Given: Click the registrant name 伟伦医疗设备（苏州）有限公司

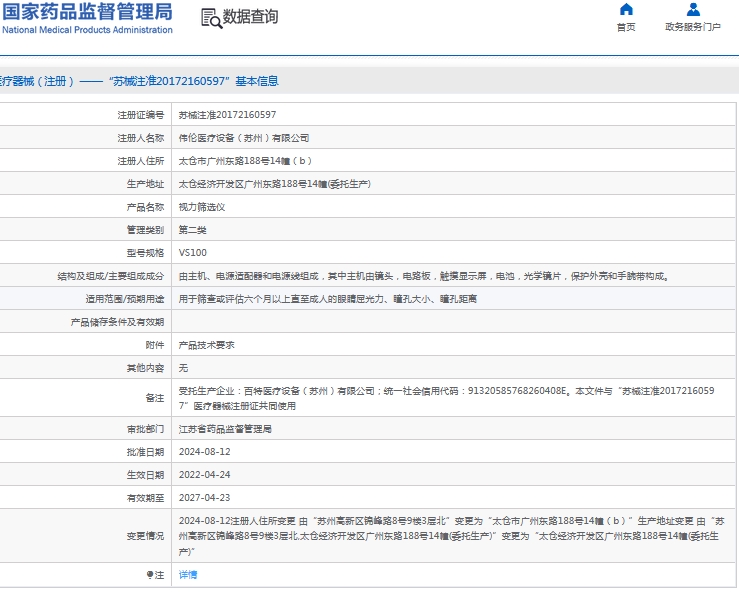Looking at the screenshot, I should 243,138.
